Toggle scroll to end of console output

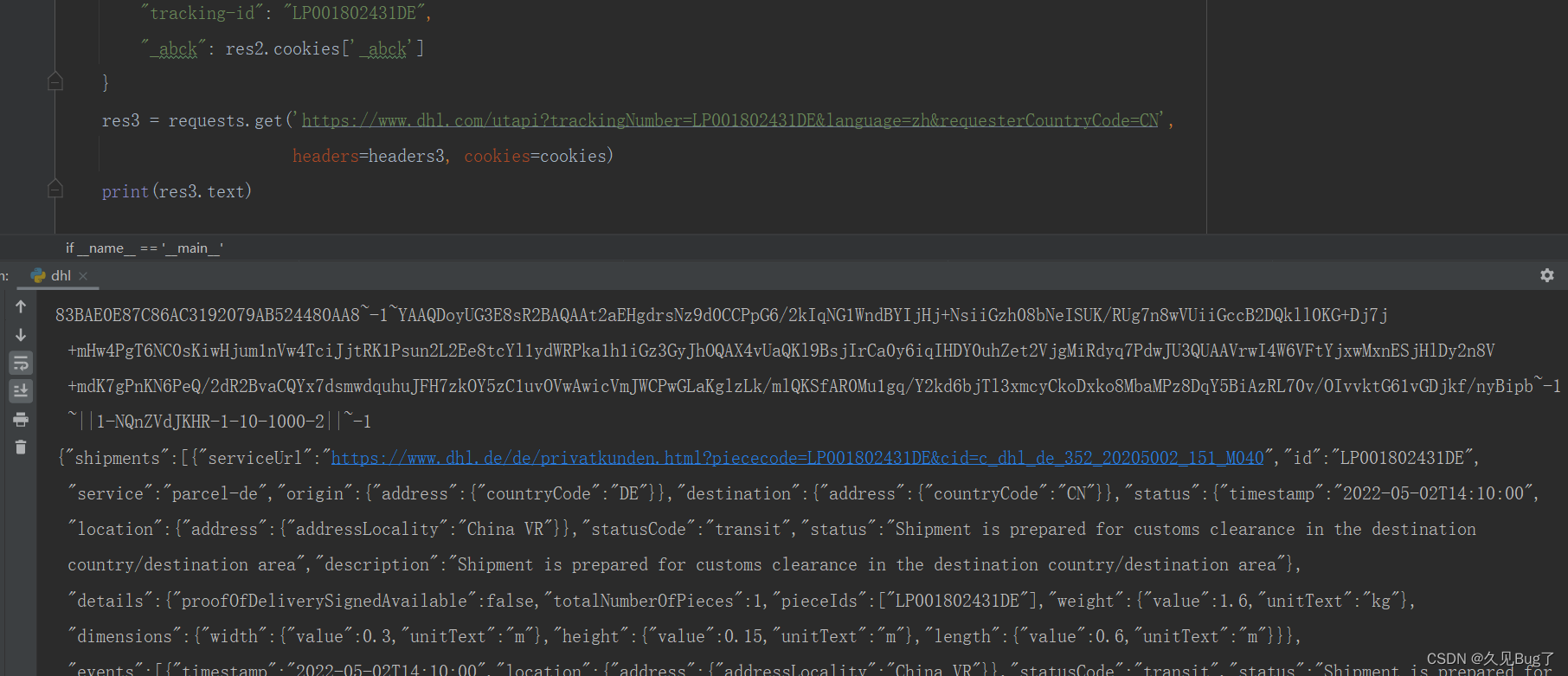[x=21, y=391]
